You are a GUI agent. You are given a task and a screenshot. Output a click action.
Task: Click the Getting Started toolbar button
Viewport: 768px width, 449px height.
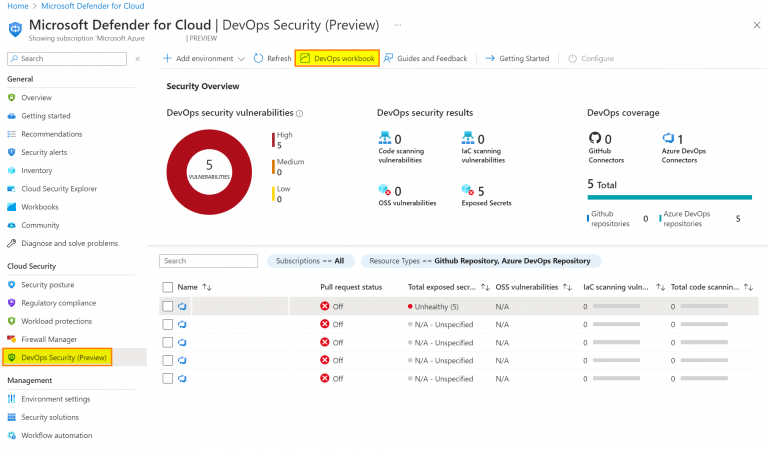tap(517, 58)
